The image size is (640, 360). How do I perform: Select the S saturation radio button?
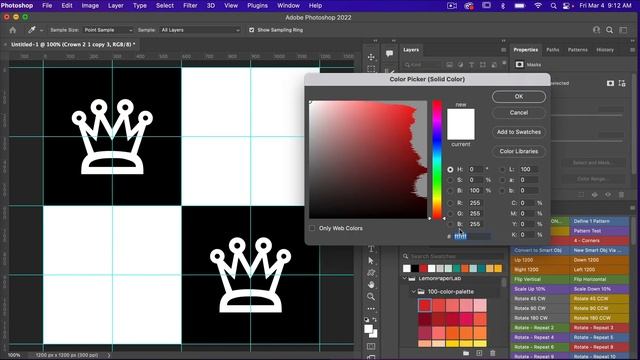click(x=450, y=180)
